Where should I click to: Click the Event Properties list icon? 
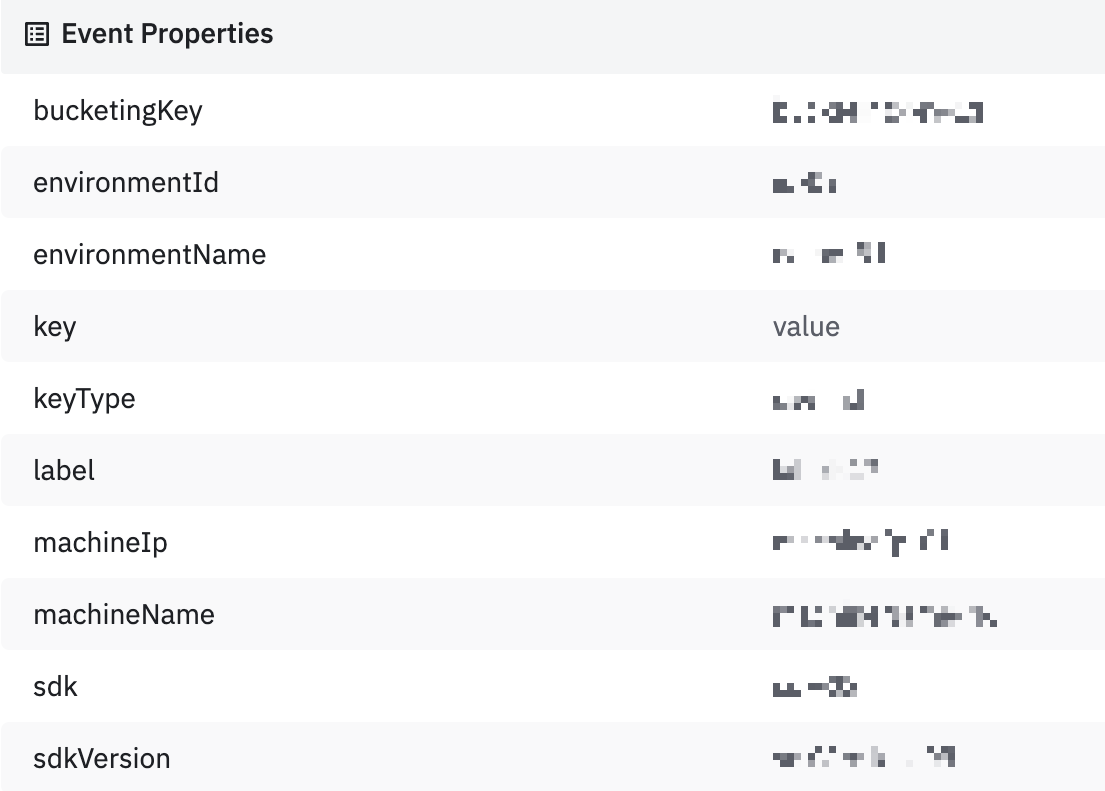click(36, 35)
